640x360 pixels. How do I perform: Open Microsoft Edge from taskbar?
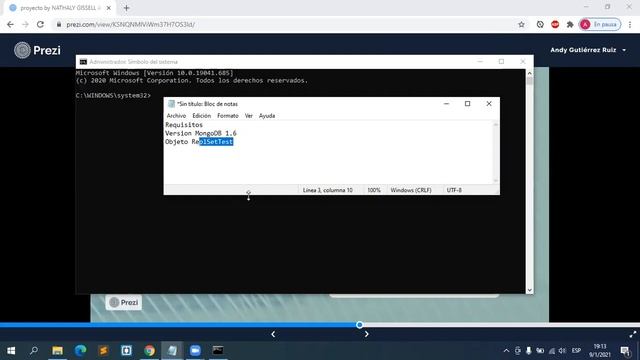(80, 350)
